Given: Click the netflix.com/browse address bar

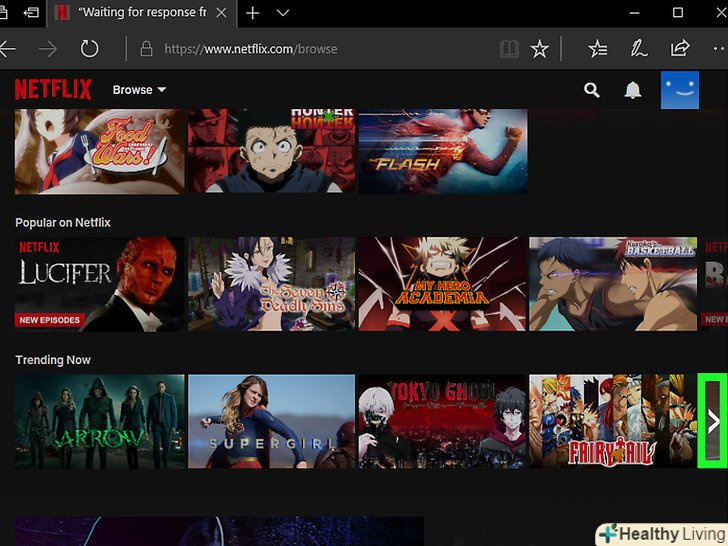Looking at the screenshot, I should [x=251, y=49].
